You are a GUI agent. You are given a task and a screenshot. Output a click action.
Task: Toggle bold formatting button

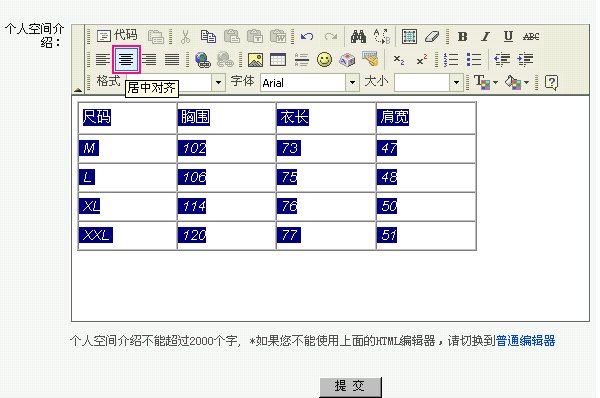click(x=463, y=36)
